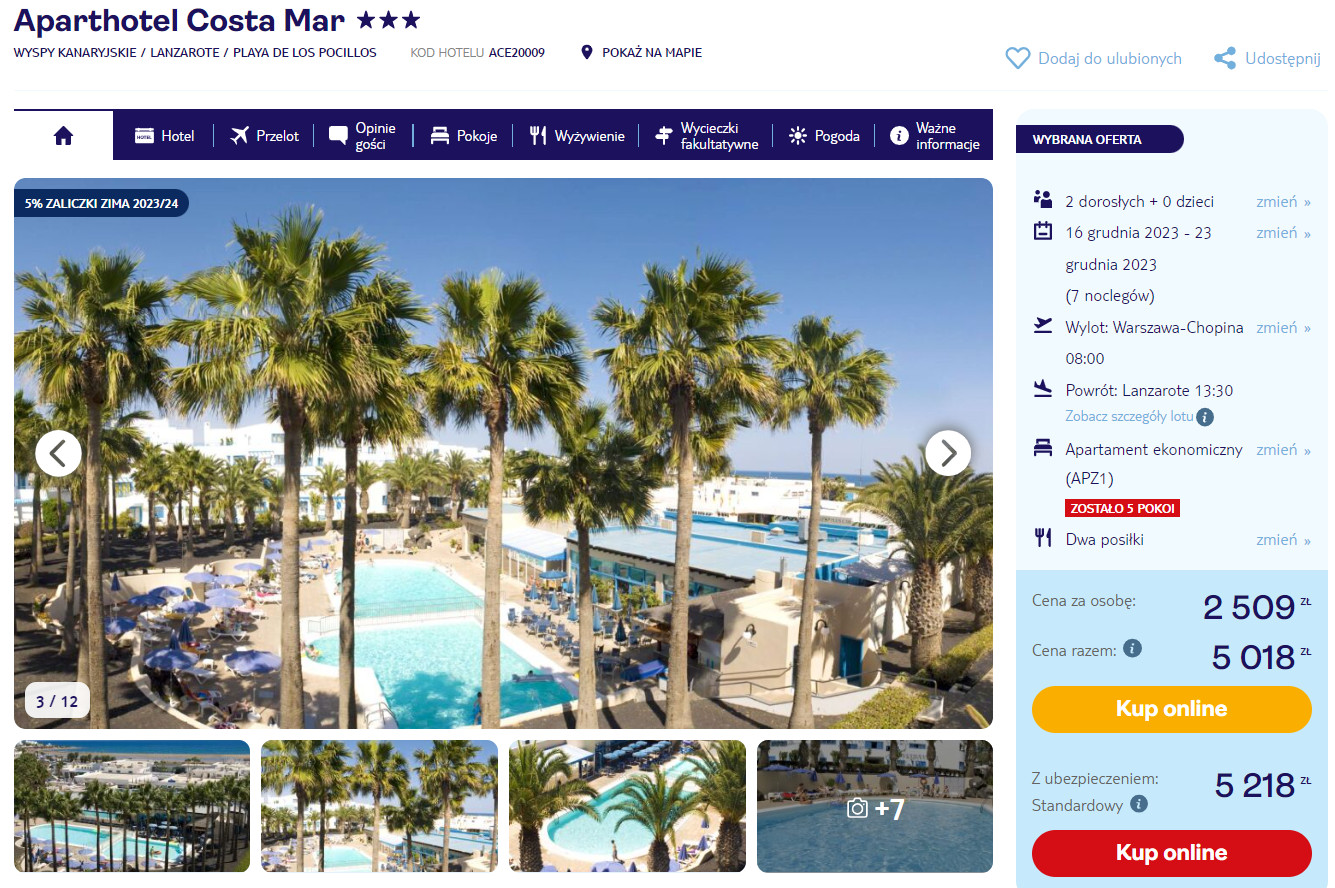Click the heart icon for favorites
The width and height of the screenshot is (1335, 888).
[x=1017, y=59]
